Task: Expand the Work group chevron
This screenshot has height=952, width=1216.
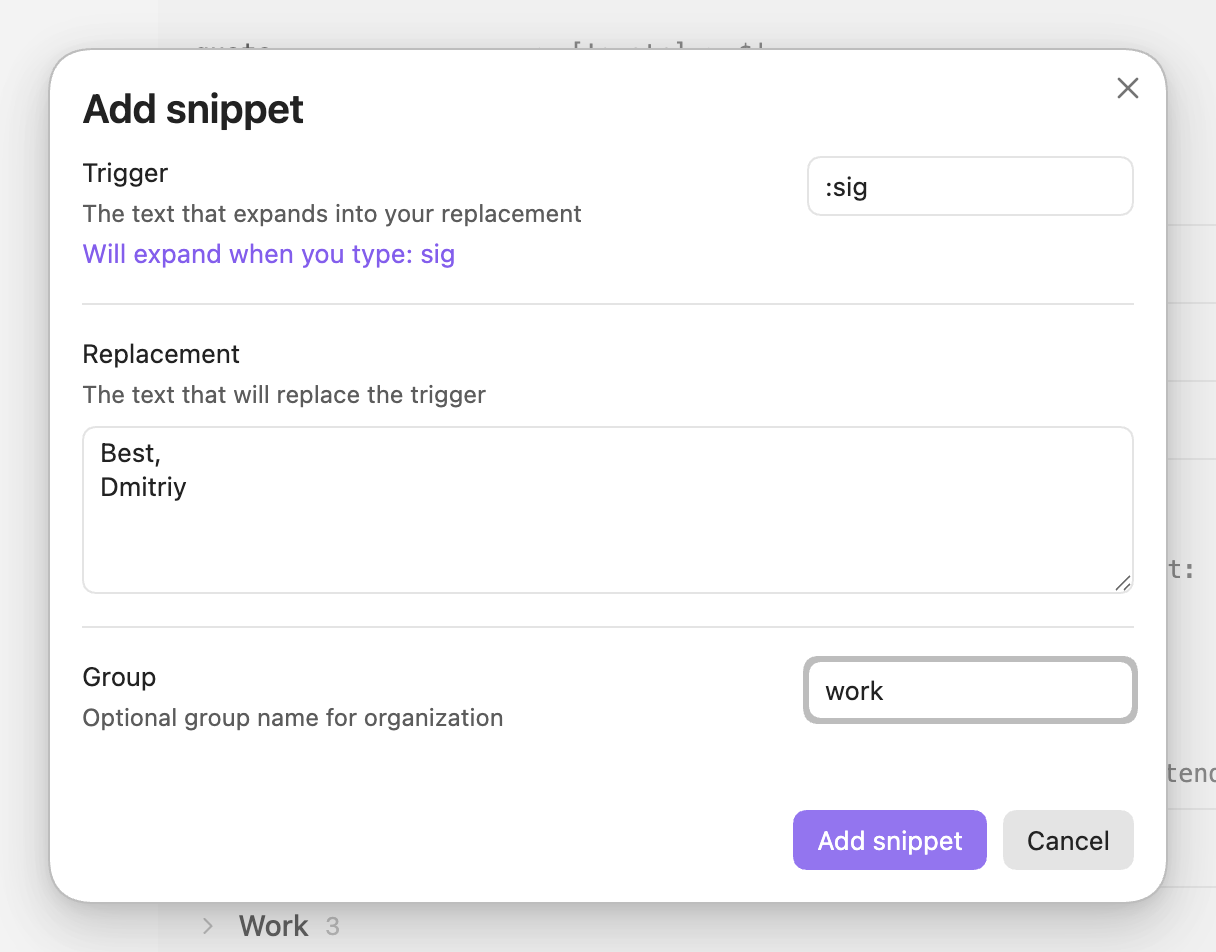Action: (208, 926)
